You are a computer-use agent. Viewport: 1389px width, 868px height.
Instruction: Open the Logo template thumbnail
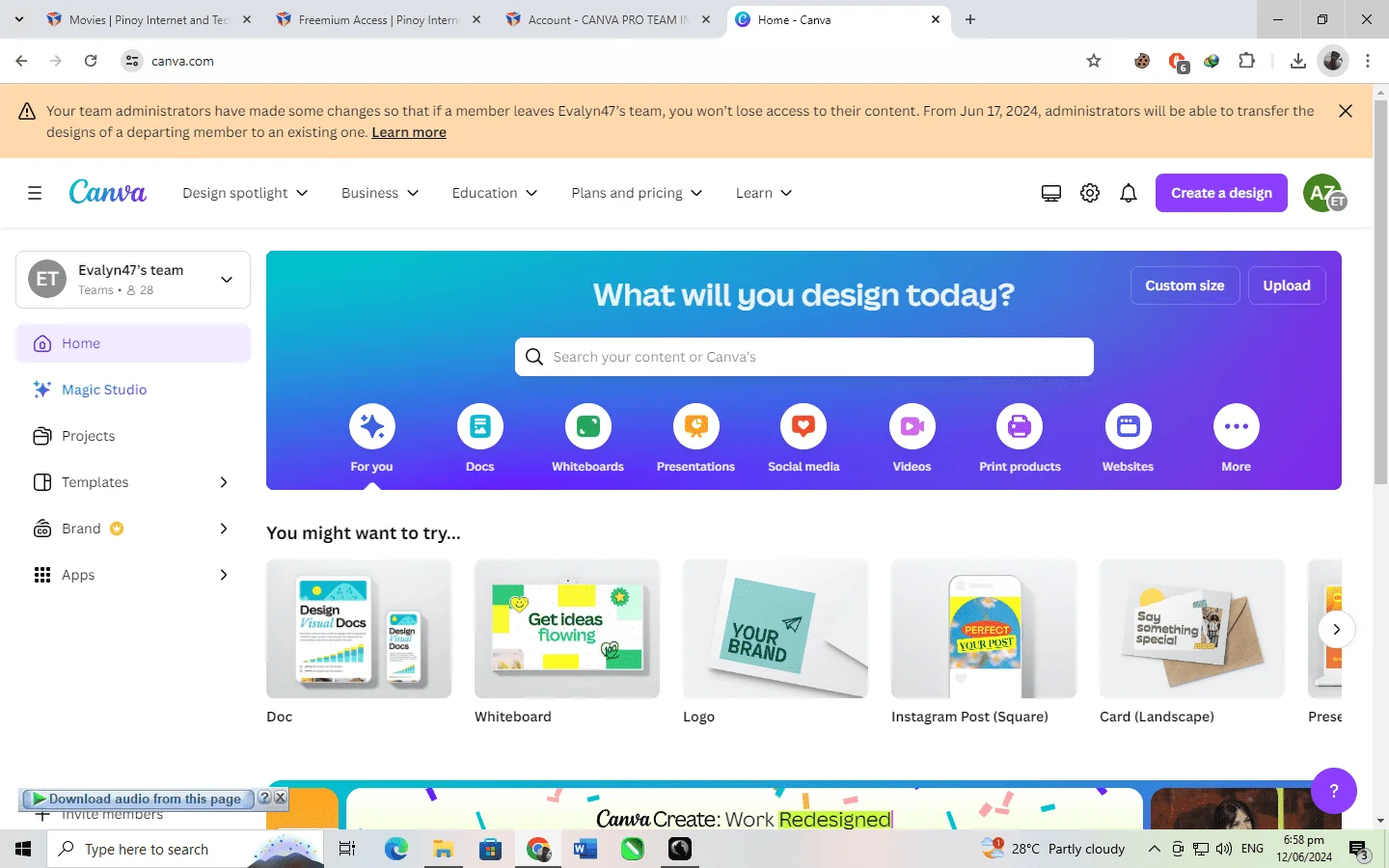[x=776, y=629]
